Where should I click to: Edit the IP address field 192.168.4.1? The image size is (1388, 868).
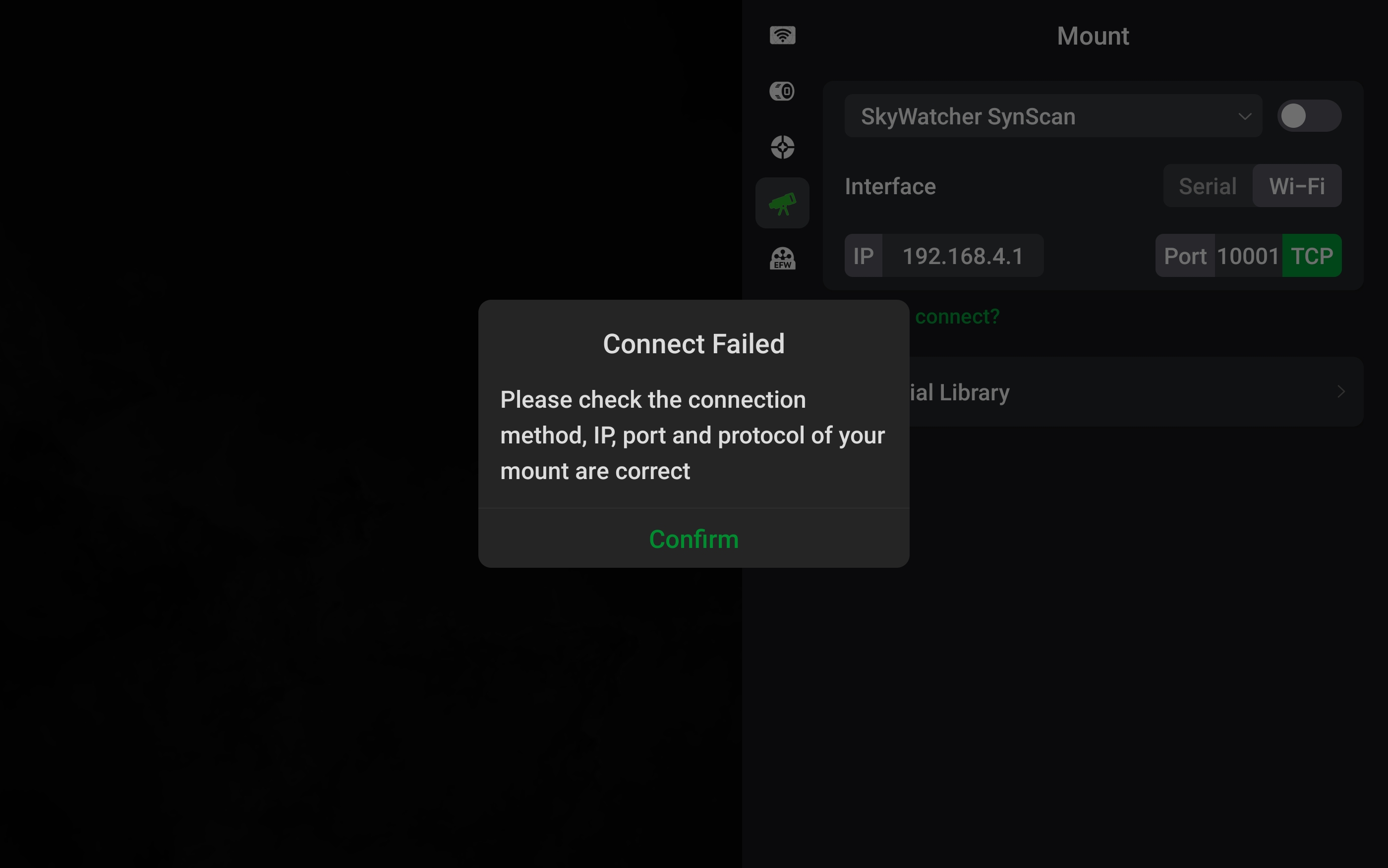pyautogui.click(x=963, y=256)
